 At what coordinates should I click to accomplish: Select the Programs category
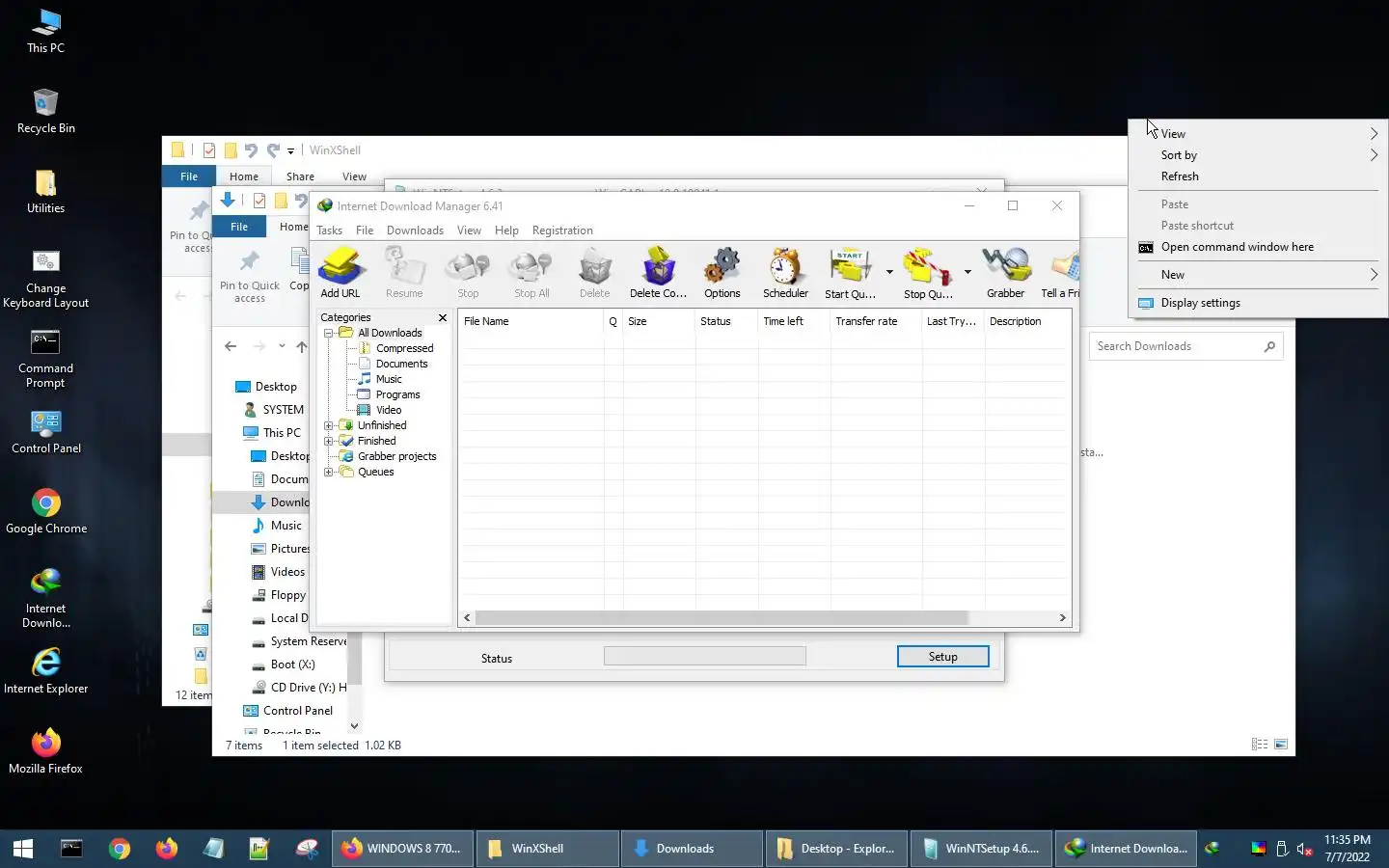point(397,394)
